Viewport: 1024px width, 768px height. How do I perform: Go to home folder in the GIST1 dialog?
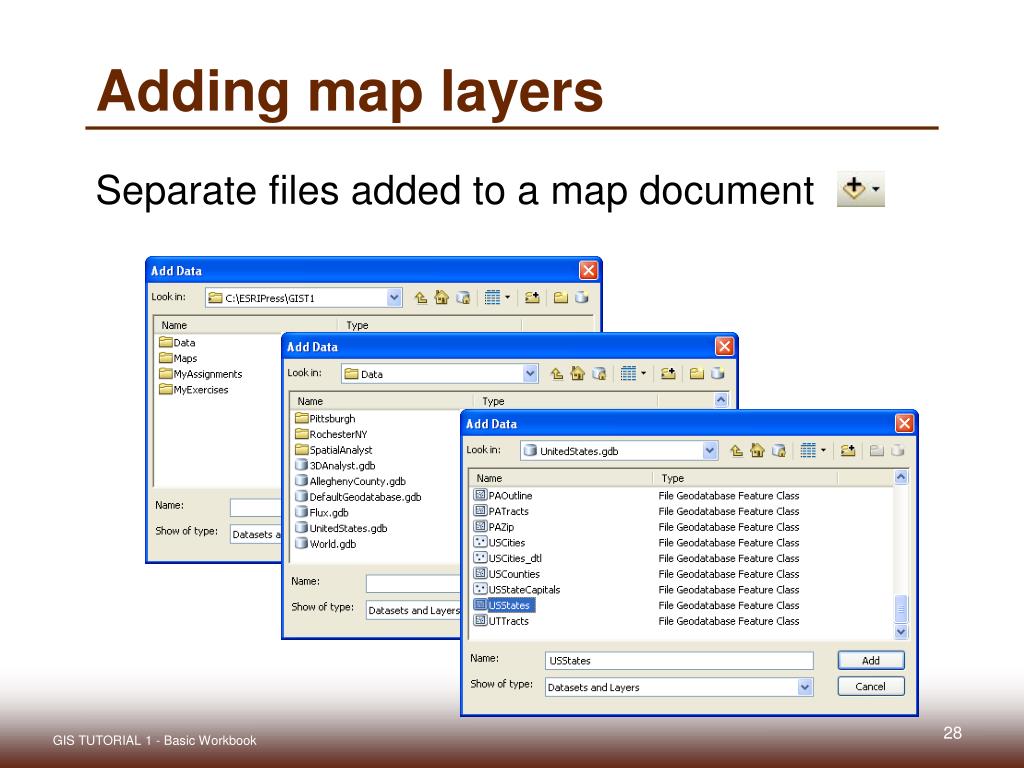click(441, 298)
